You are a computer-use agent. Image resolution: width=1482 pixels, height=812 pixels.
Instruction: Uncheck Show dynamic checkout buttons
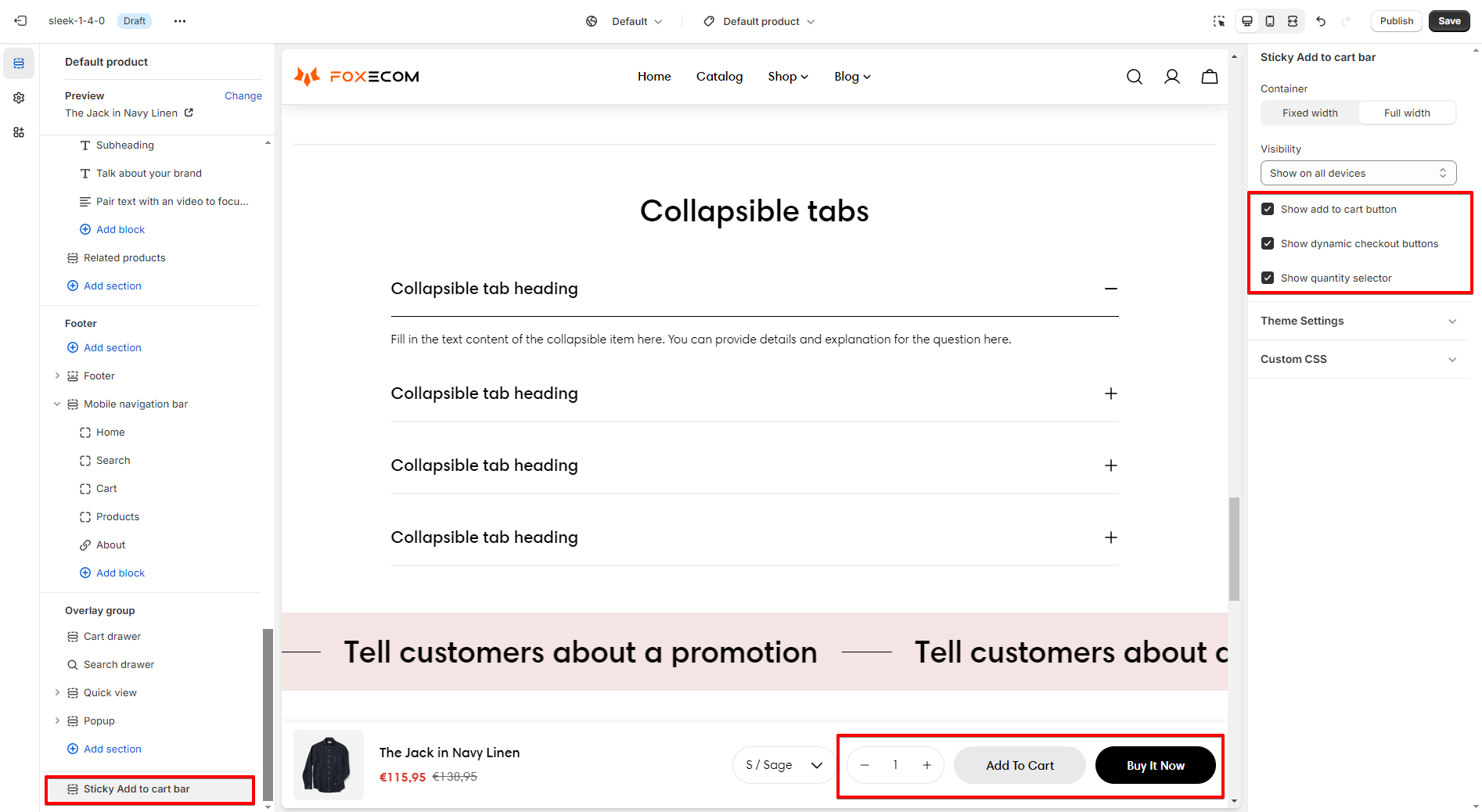click(1268, 243)
